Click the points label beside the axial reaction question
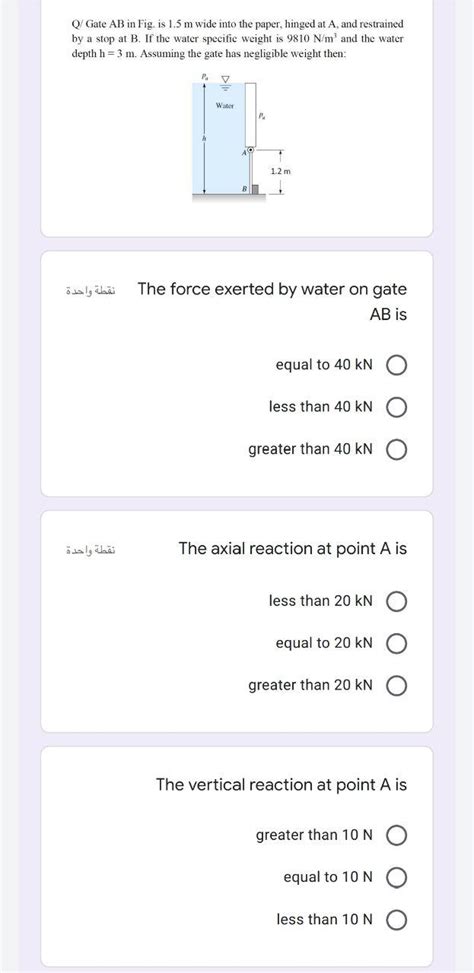 [x=94, y=550]
